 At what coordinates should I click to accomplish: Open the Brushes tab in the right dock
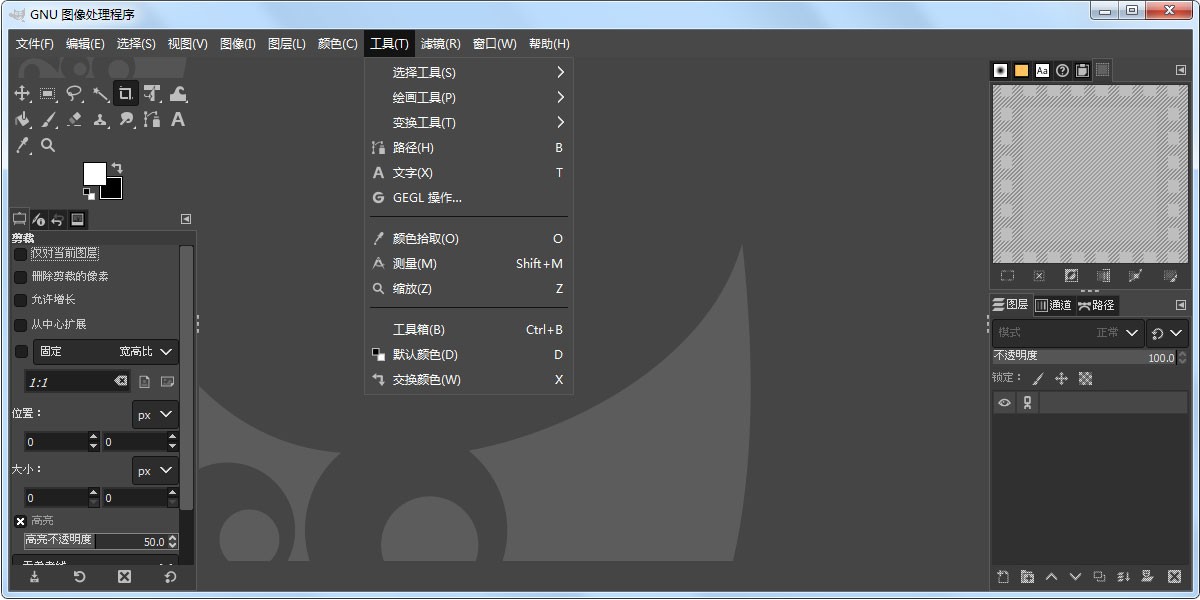point(998,70)
